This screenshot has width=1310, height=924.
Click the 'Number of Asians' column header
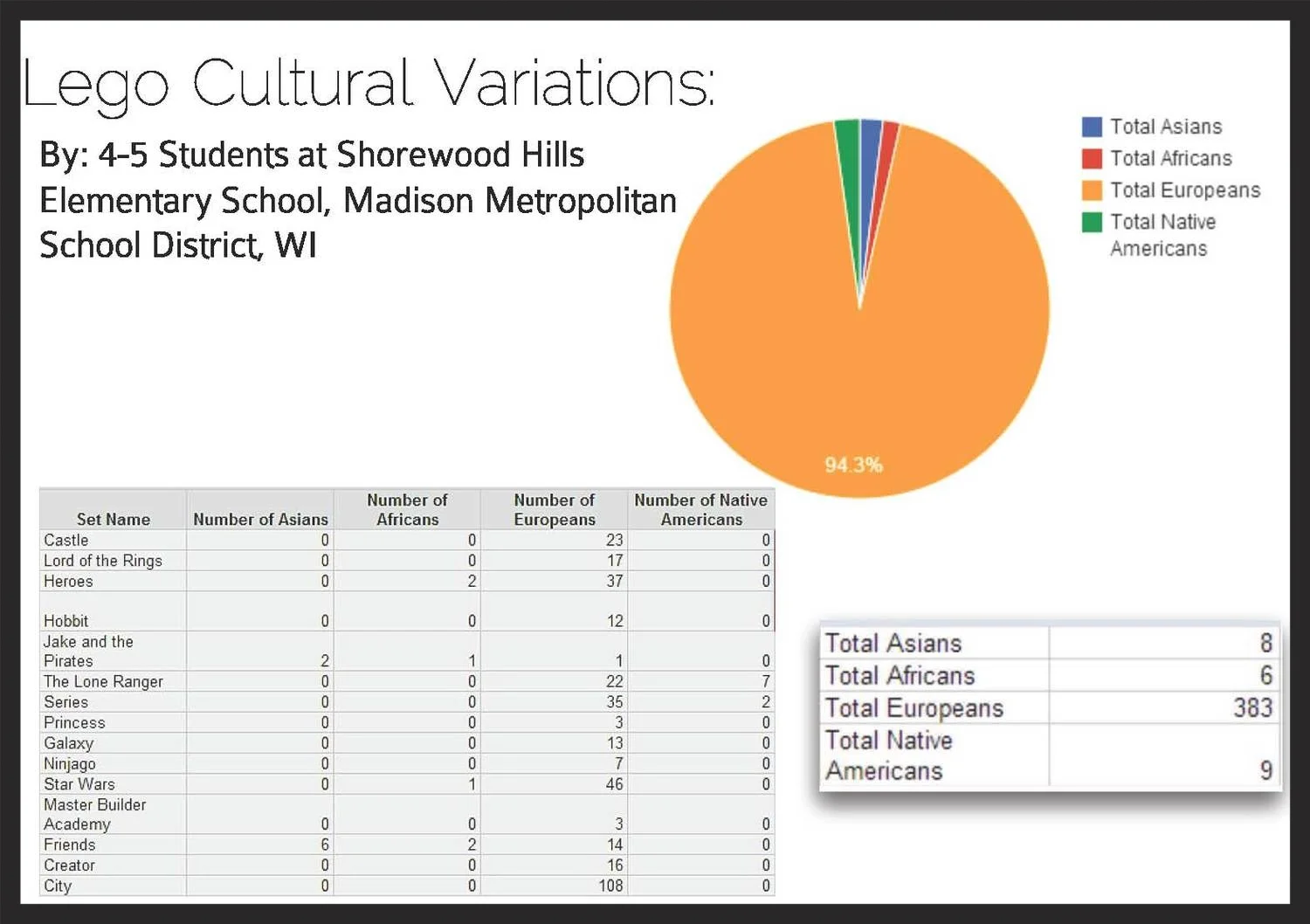[x=260, y=519]
